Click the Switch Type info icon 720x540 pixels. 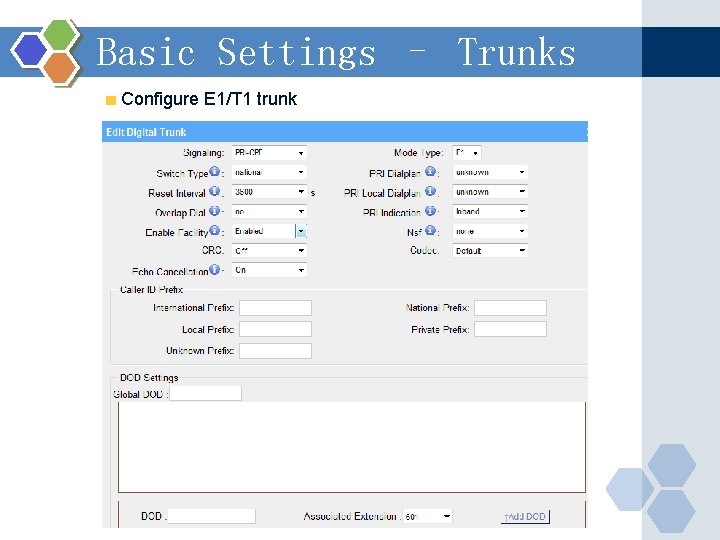pos(214,171)
